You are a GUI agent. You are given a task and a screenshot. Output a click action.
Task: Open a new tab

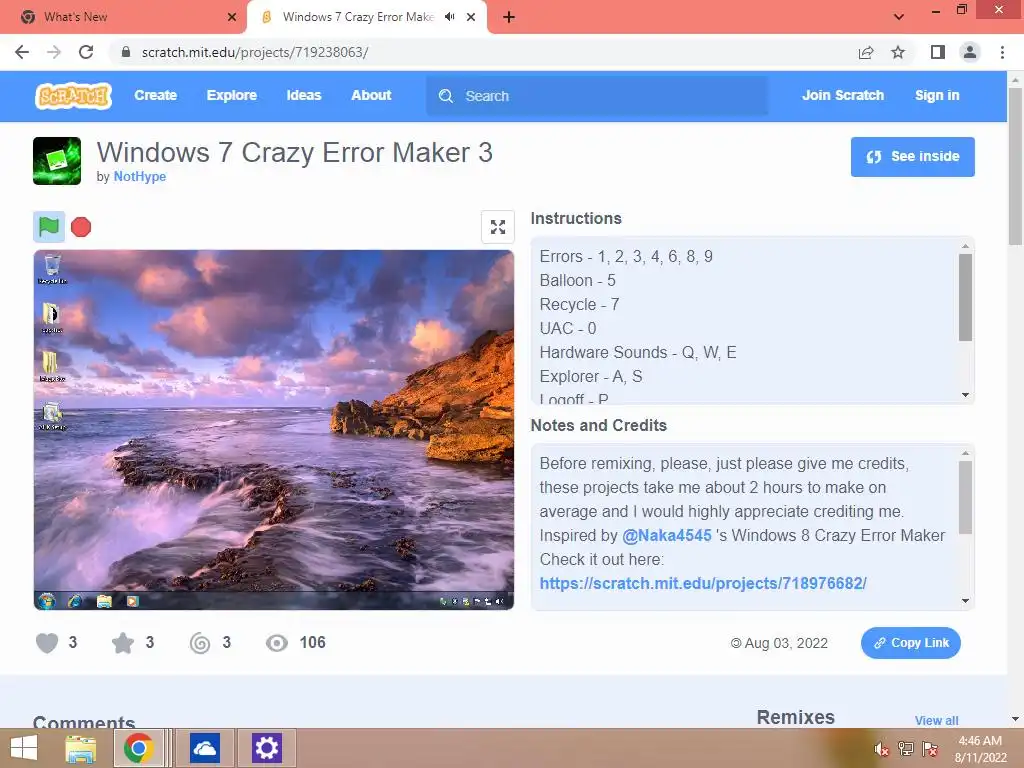pyautogui.click(x=509, y=17)
